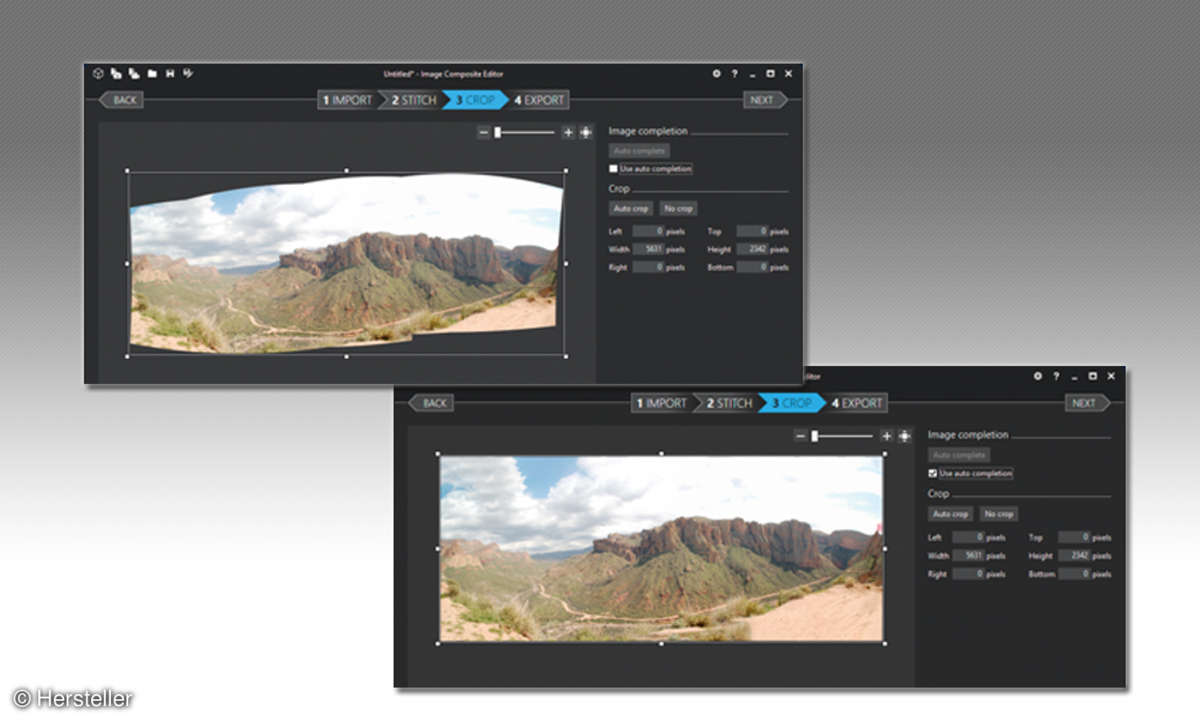
Task: Click Auto crop button in upper window
Action: (x=631, y=208)
